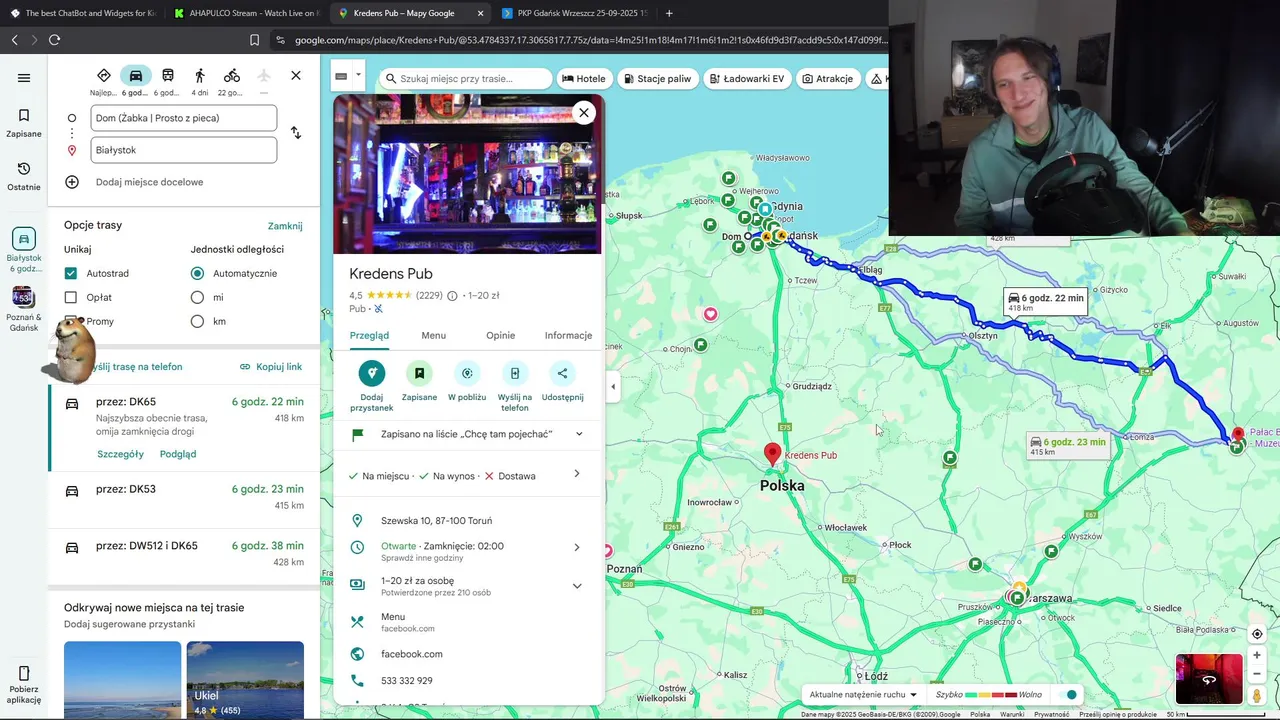
Task: Open Podgląd preview for the DK65 route
Action: click(178, 454)
